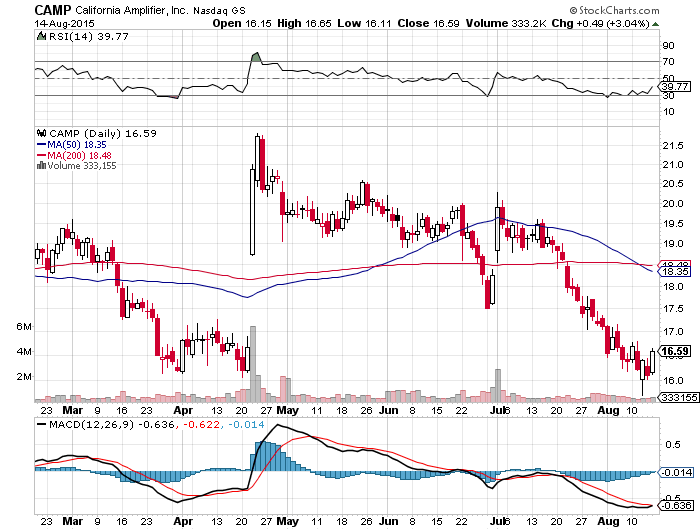Click the 10 level on RSI axis
The image size is (700, 530).
click(x=669, y=112)
